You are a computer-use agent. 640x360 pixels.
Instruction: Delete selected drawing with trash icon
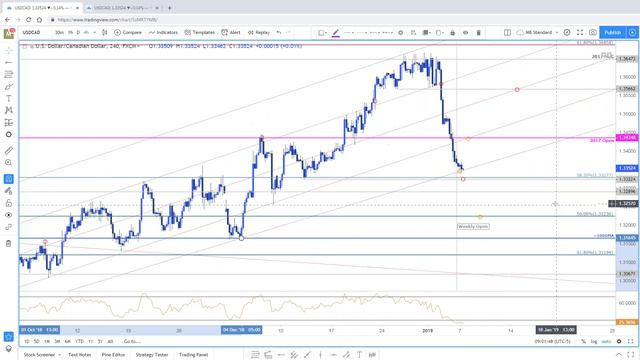(x=478, y=33)
